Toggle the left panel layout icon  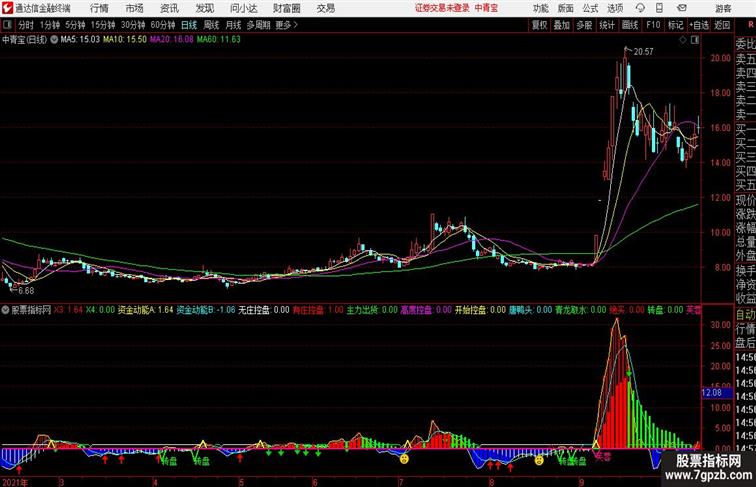click(7, 25)
